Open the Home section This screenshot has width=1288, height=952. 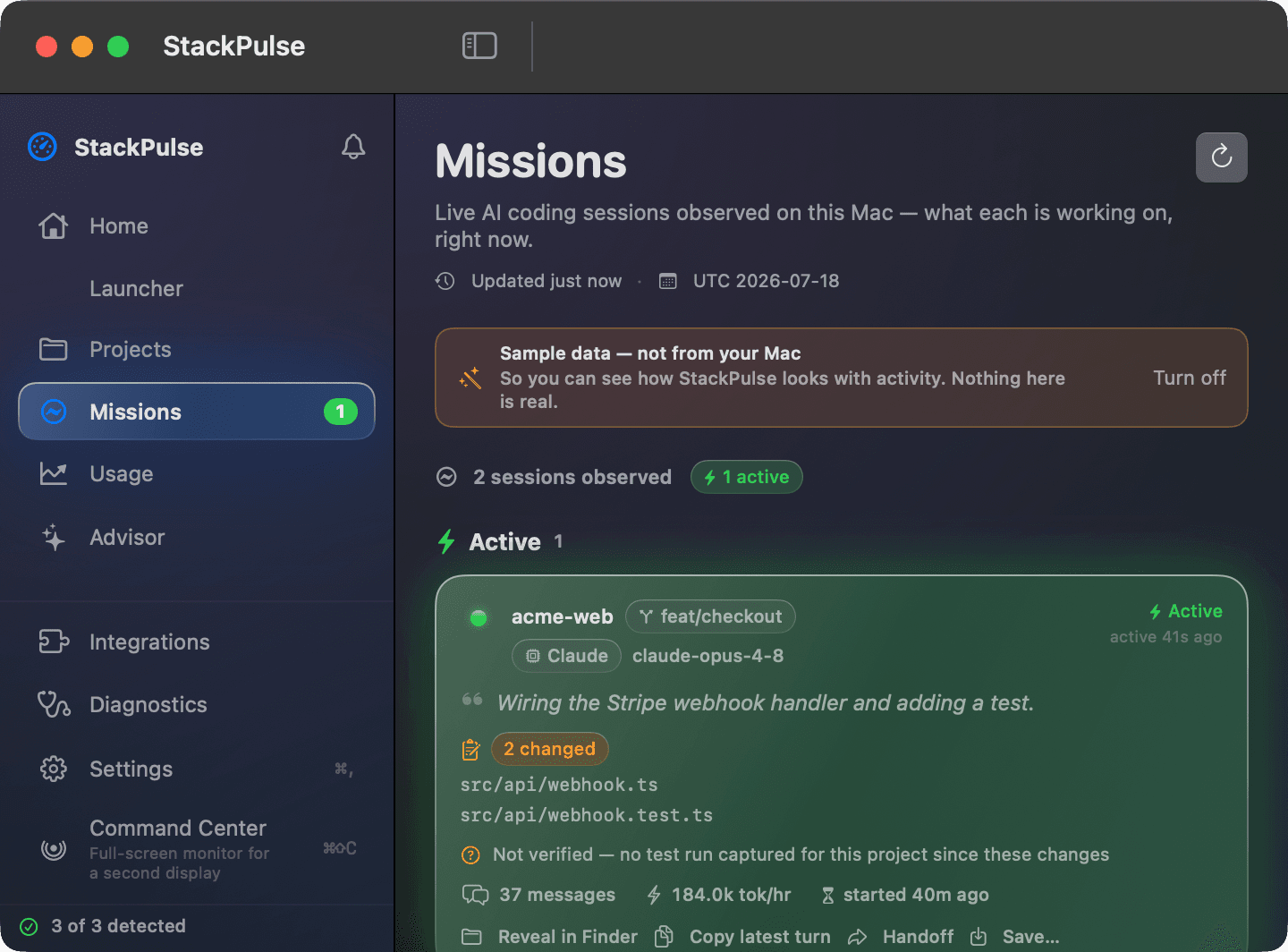coord(197,226)
